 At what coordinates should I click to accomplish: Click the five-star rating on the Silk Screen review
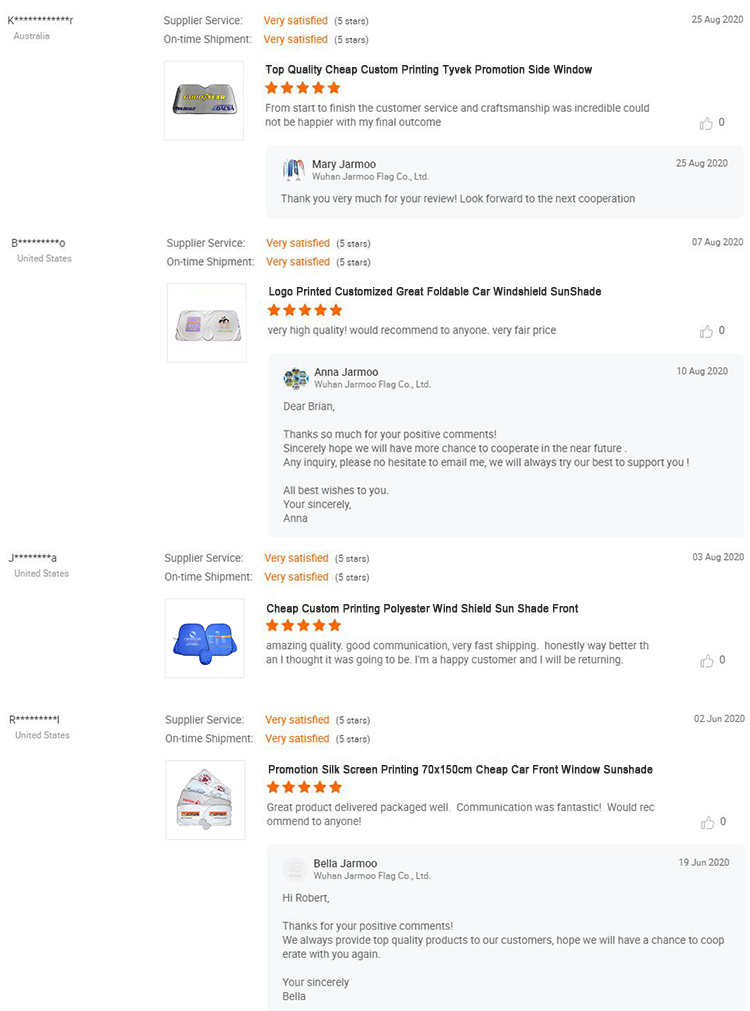click(304, 788)
